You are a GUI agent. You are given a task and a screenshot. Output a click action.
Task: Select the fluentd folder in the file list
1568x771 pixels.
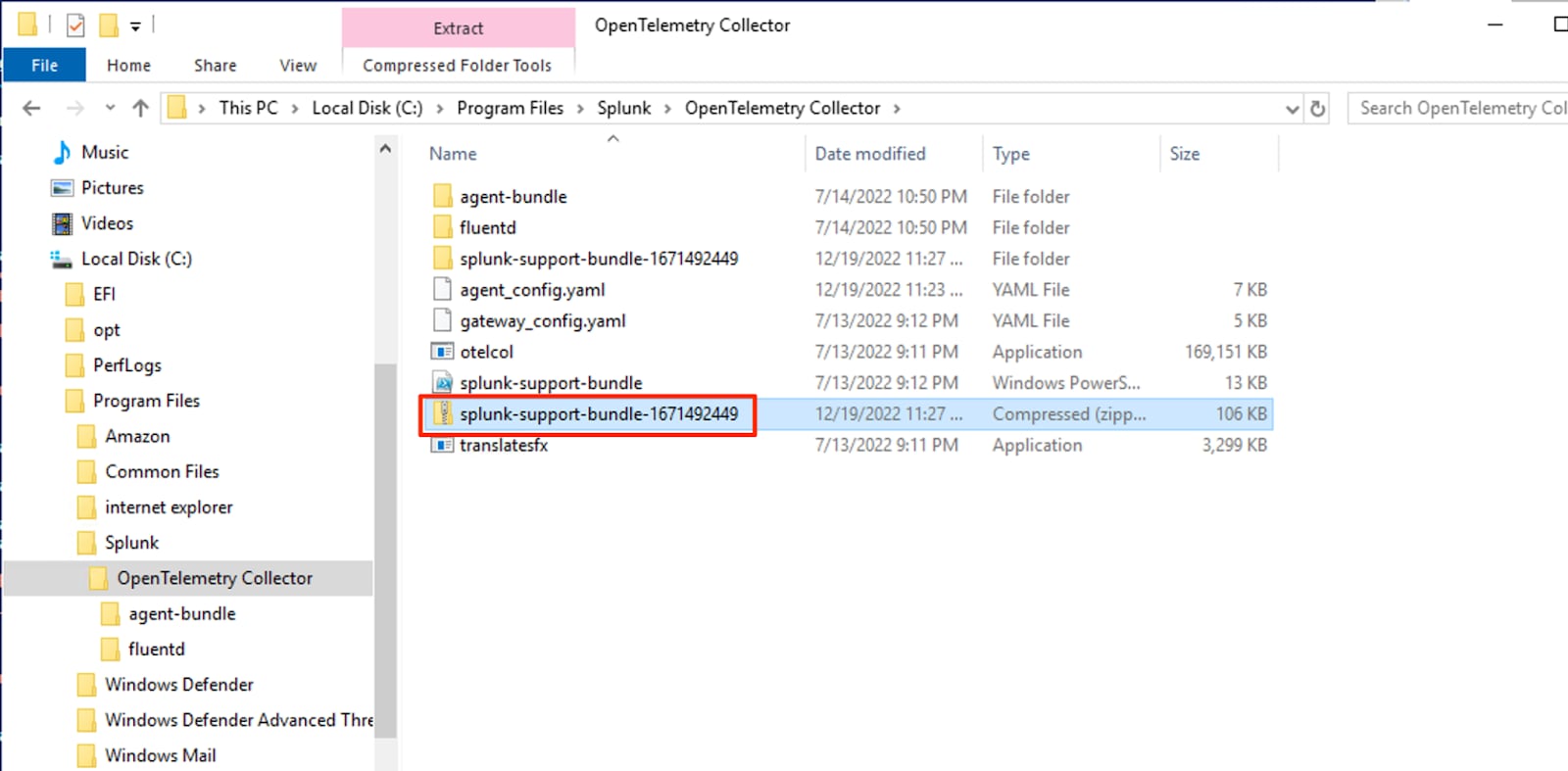488,228
